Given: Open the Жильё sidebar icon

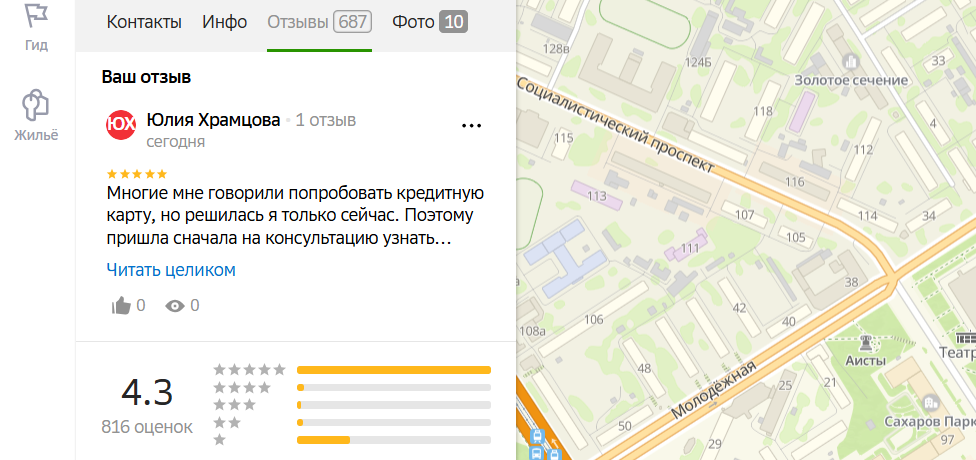Looking at the screenshot, I should click(35, 105).
